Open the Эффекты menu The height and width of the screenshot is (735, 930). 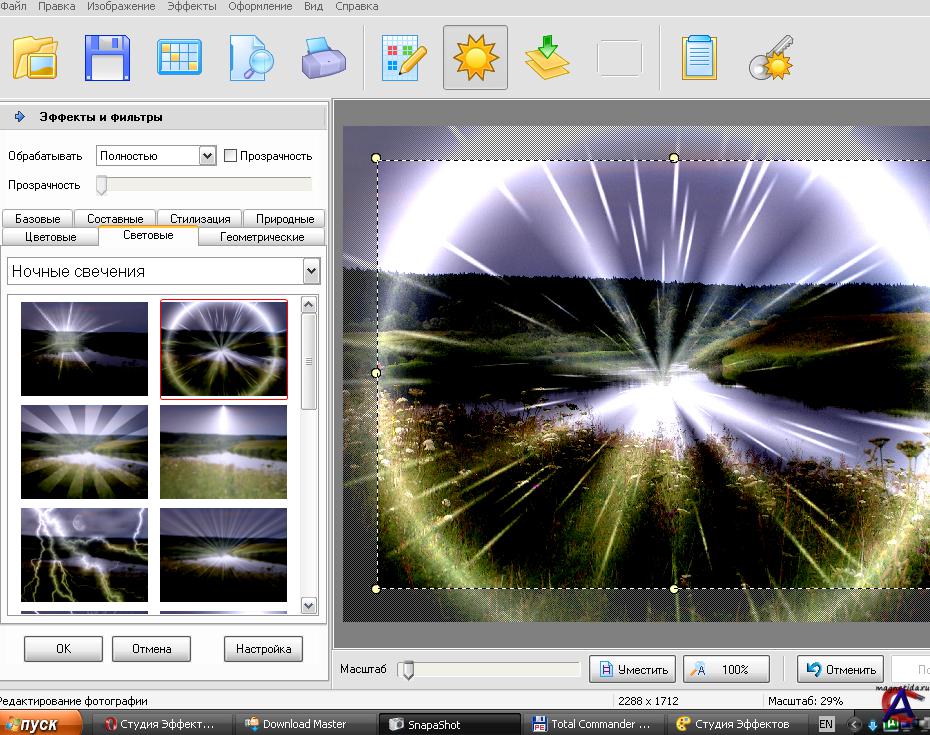[x=192, y=6]
